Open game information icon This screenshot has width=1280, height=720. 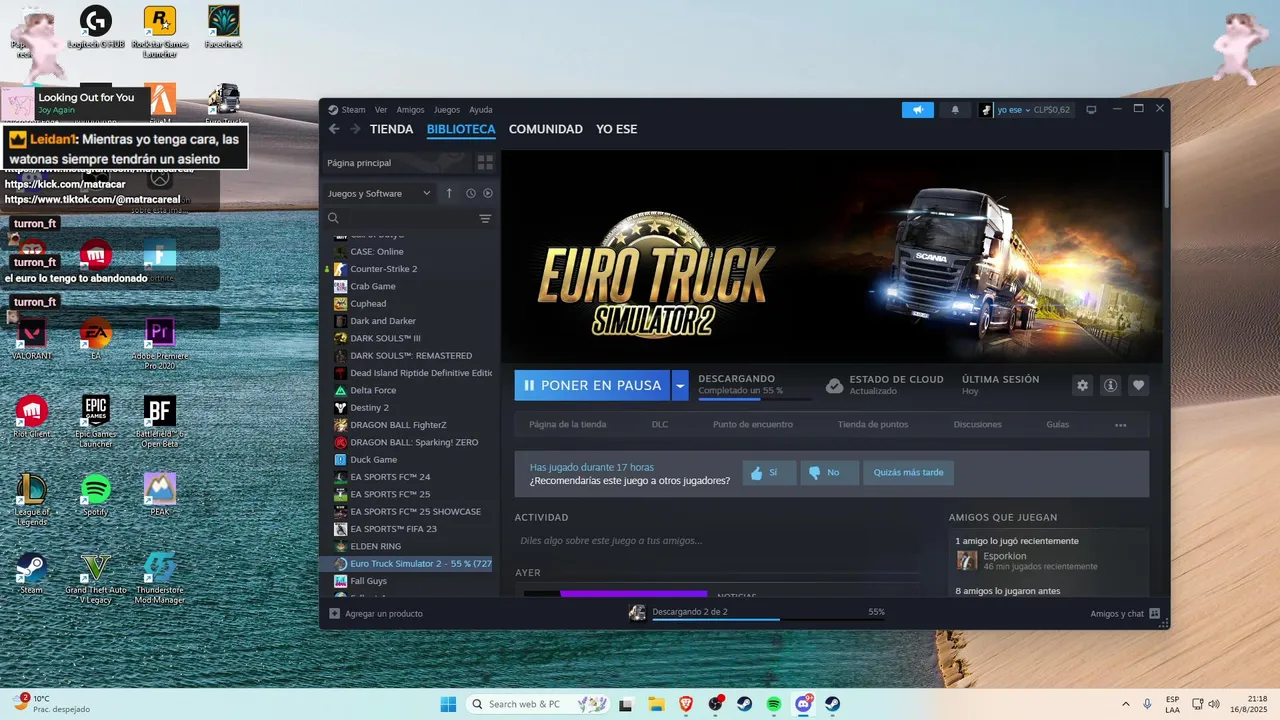point(1110,385)
